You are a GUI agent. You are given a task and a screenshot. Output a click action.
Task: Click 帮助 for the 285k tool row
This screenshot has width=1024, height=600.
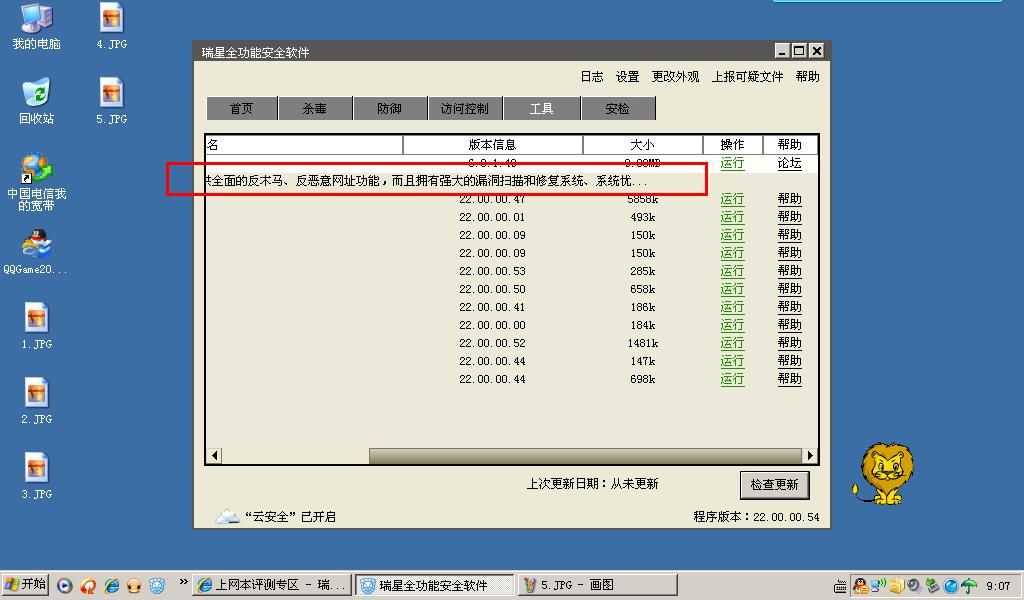[x=790, y=271]
